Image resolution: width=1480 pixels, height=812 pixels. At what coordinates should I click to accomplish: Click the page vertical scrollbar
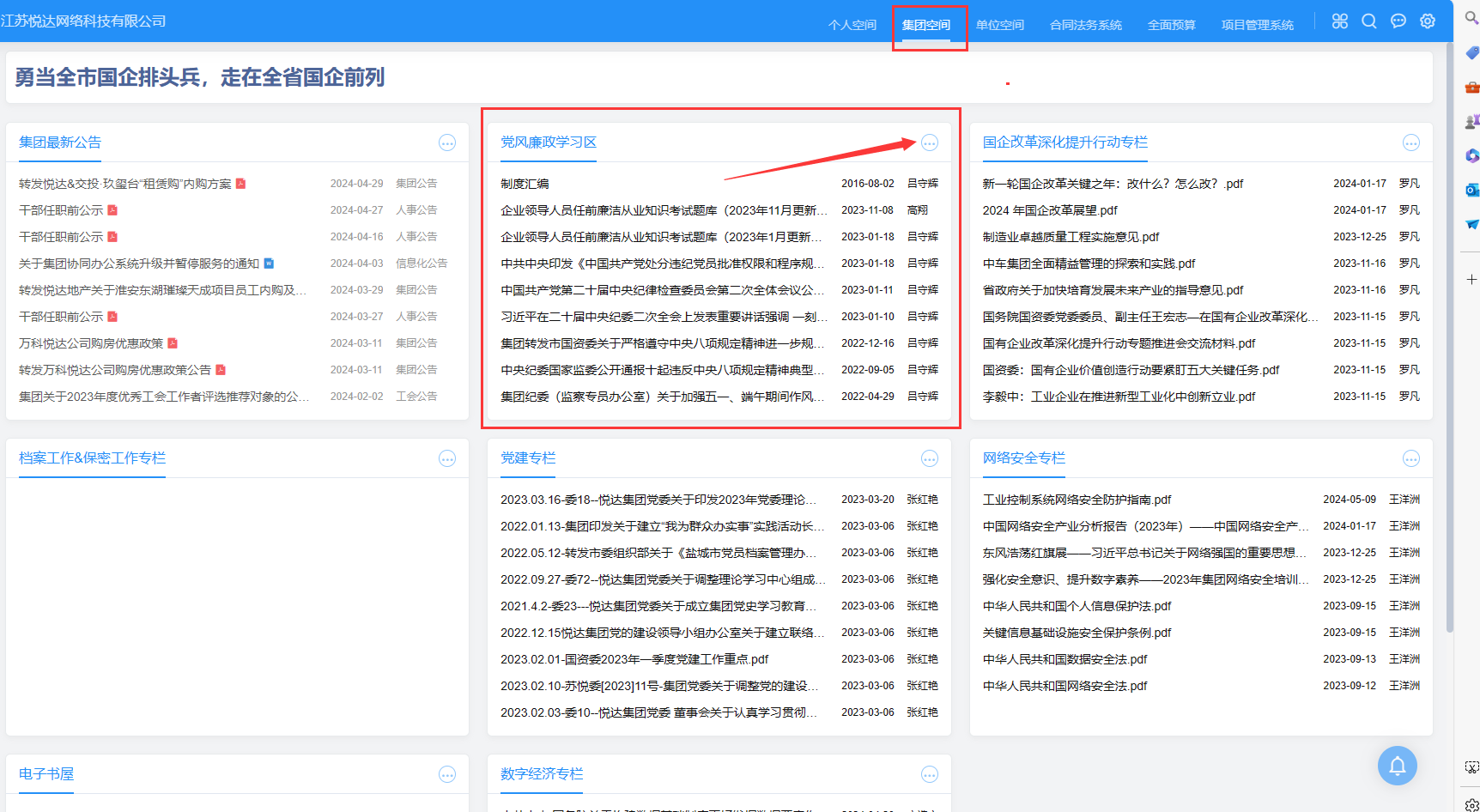1449,343
